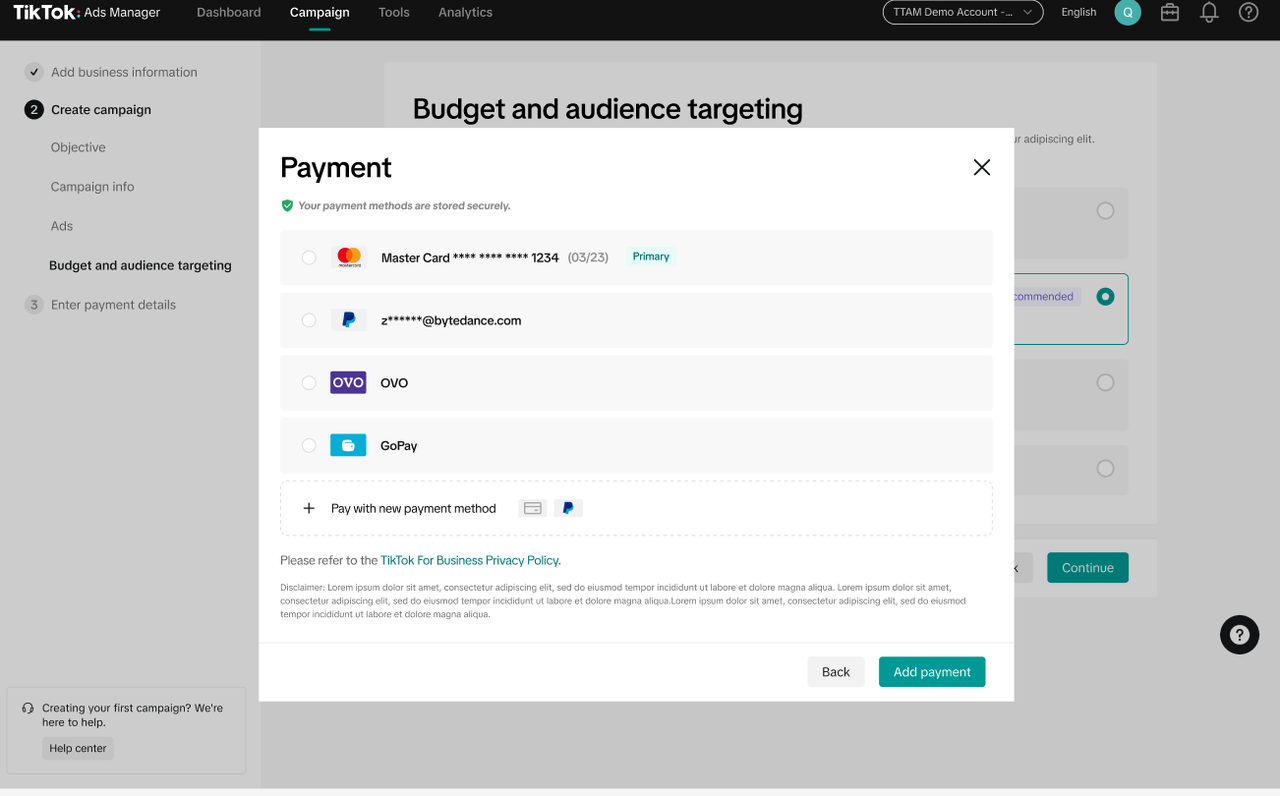1280x796 pixels.
Task: Go to the Ads step in sidebar
Action: [62, 226]
